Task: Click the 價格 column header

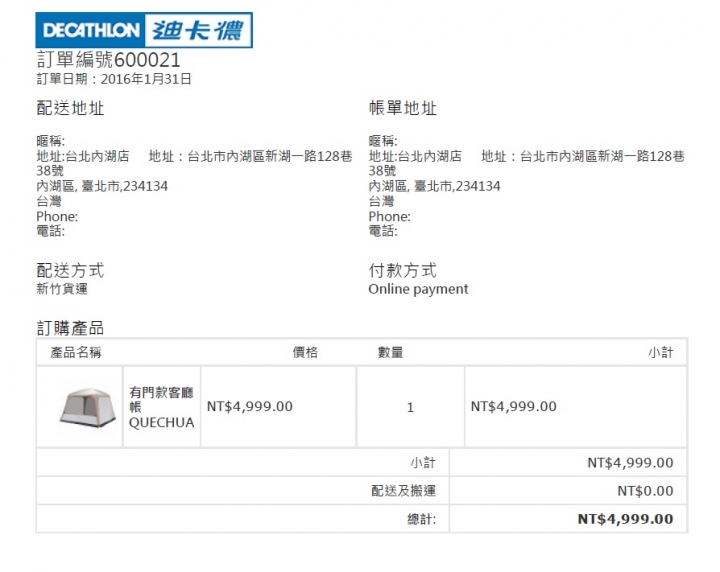Action: pos(305,353)
